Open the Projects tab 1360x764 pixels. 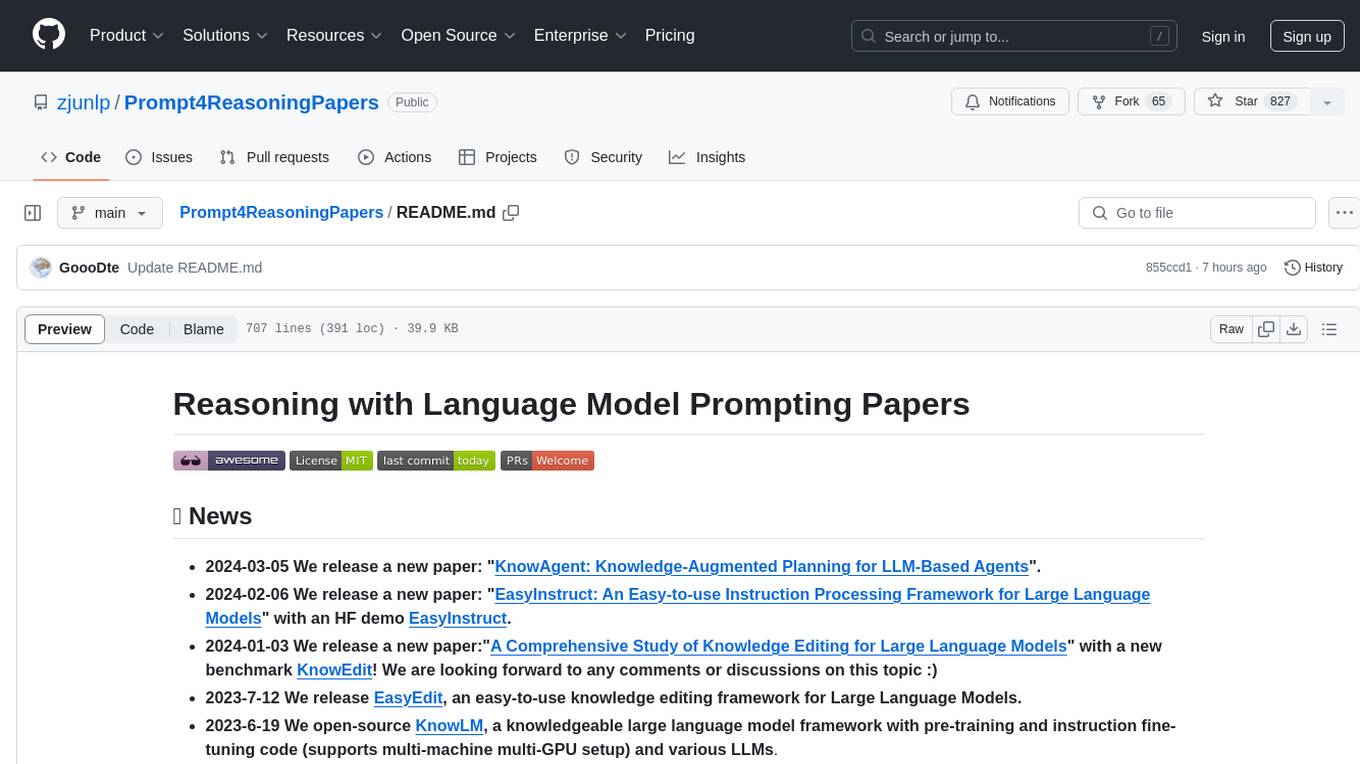point(498,157)
